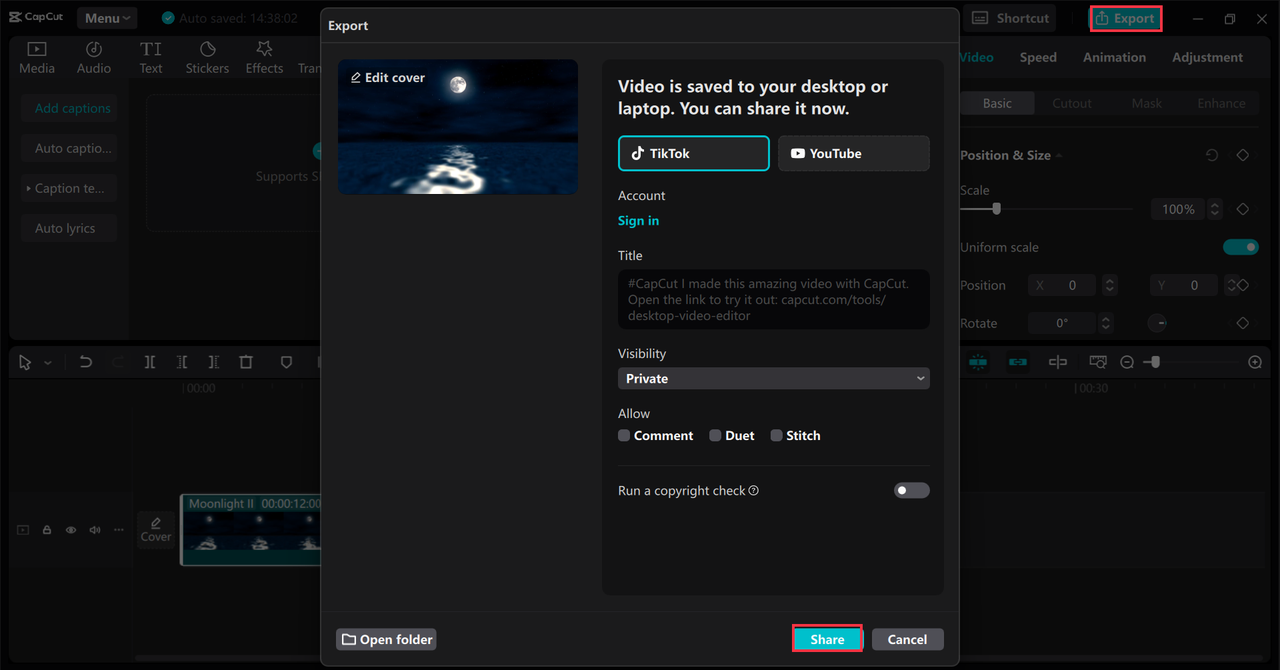Select the TikTok sharing tab

pyautogui.click(x=694, y=153)
